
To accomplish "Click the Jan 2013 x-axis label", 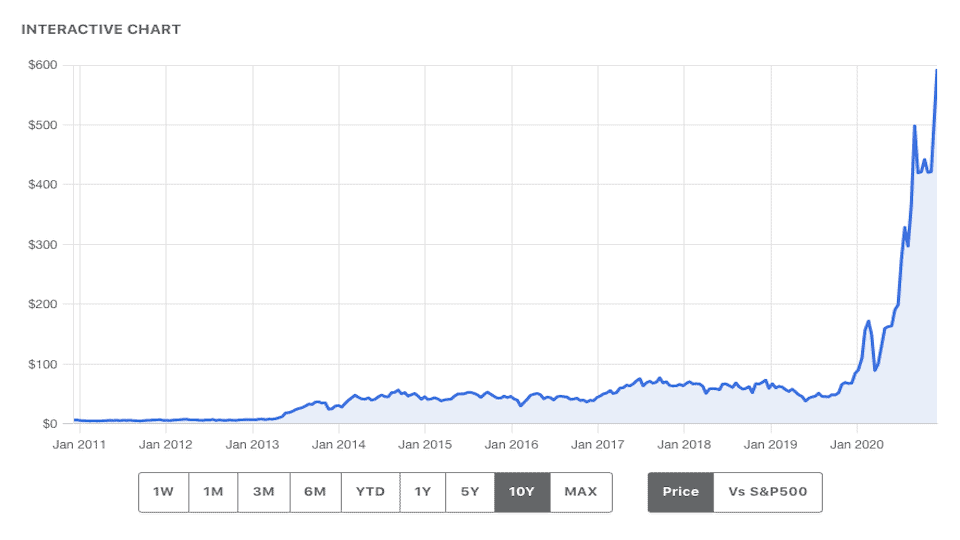I will [x=252, y=444].
